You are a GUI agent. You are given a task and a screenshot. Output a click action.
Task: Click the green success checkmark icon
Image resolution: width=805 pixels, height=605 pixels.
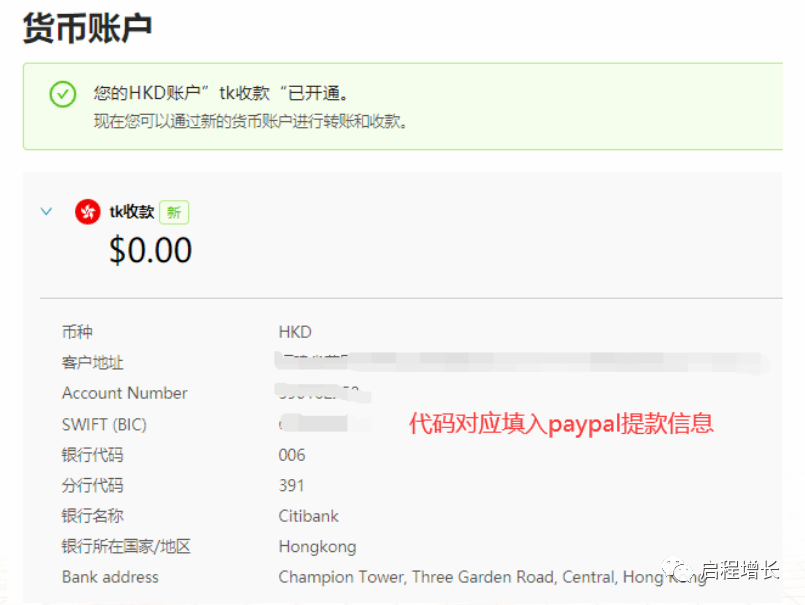(63, 94)
